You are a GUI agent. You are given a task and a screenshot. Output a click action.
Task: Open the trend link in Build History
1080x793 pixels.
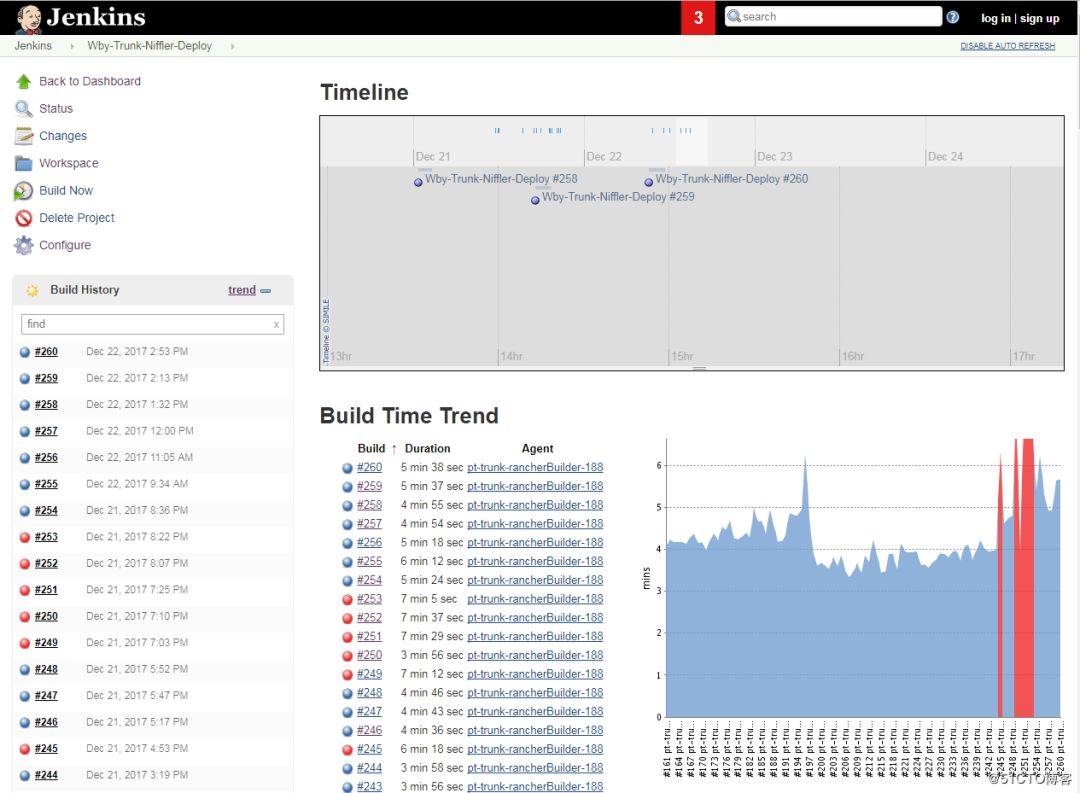point(242,290)
